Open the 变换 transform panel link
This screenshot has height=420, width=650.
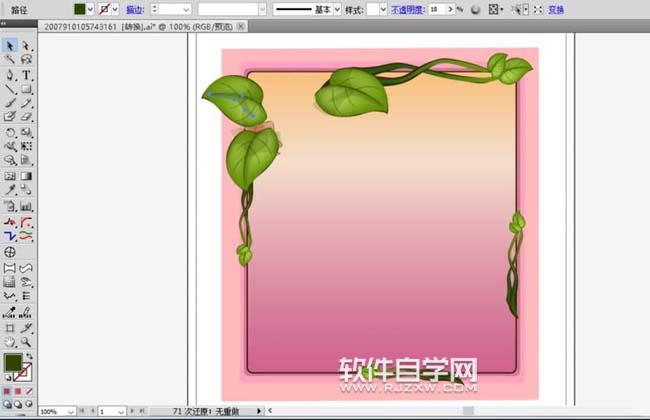[x=556, y=10]
